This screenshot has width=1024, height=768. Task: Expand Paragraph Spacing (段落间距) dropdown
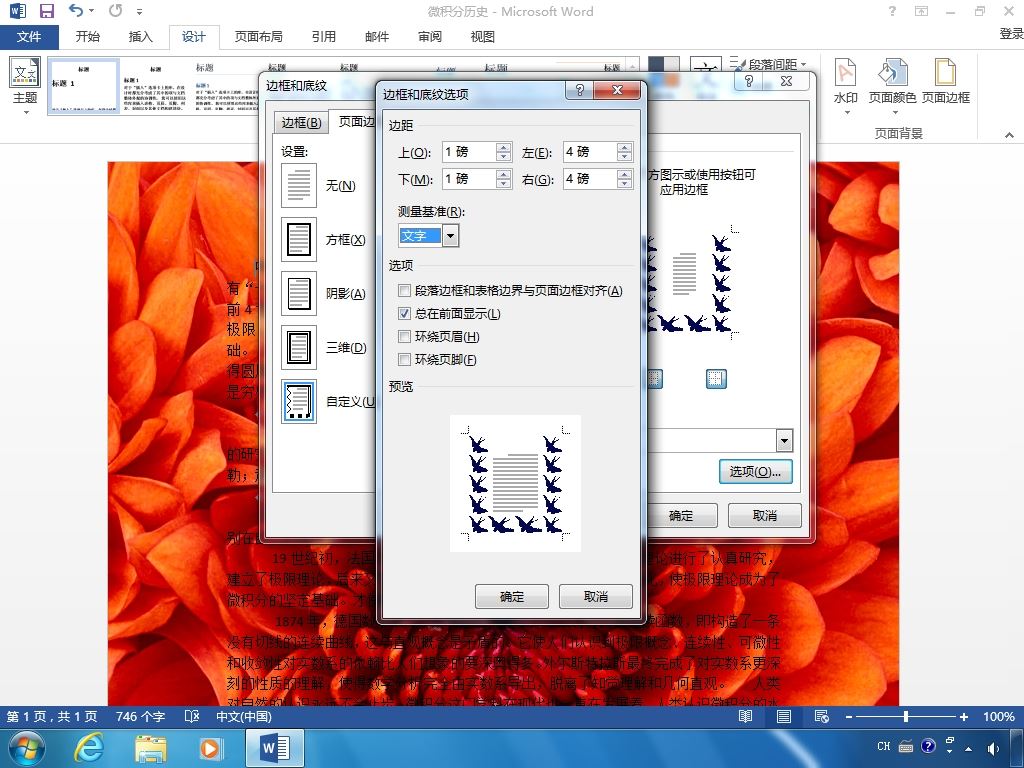(x=803, y=64)
